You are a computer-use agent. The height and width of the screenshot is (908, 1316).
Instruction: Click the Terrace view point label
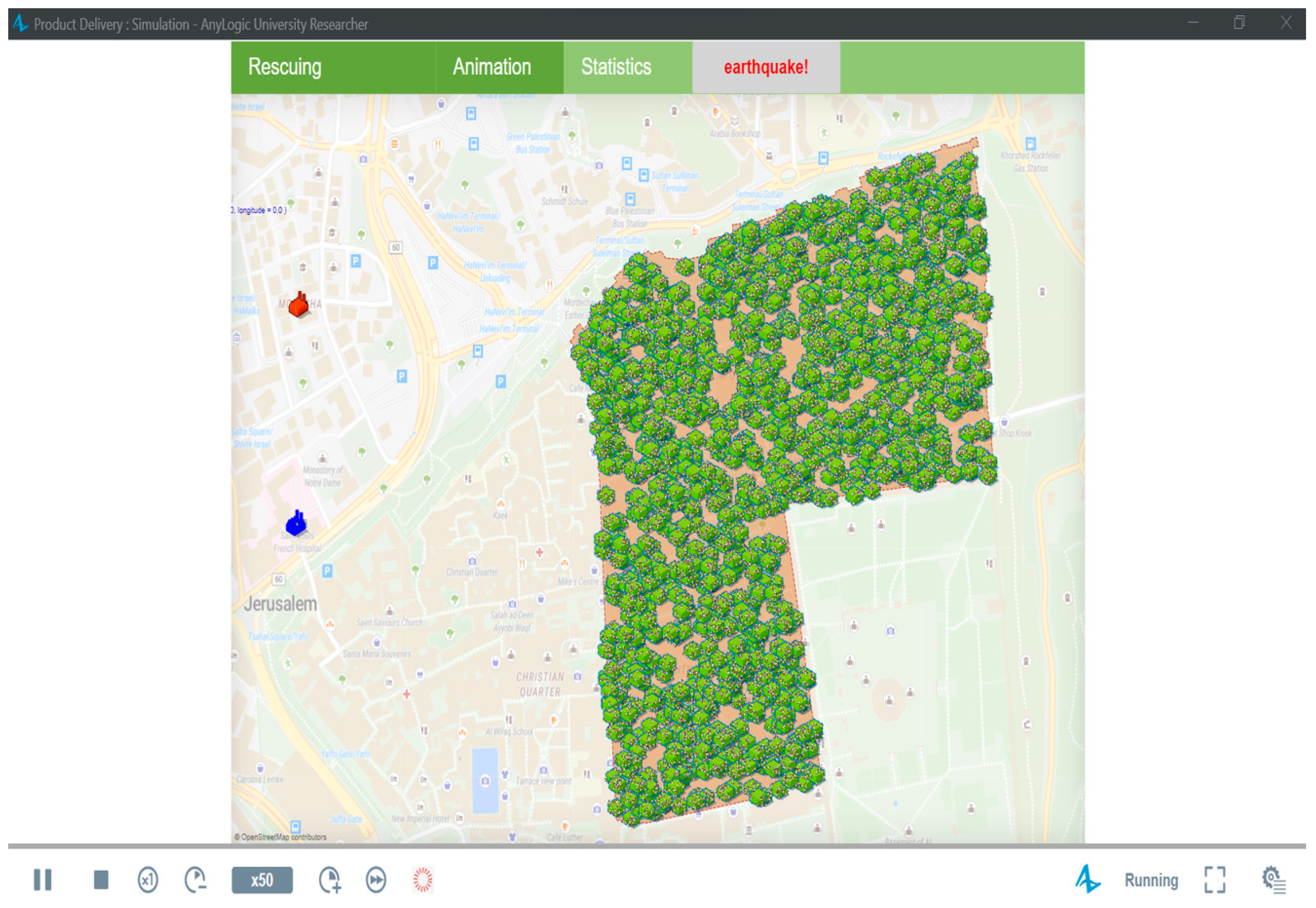click(x=544, y=781)
